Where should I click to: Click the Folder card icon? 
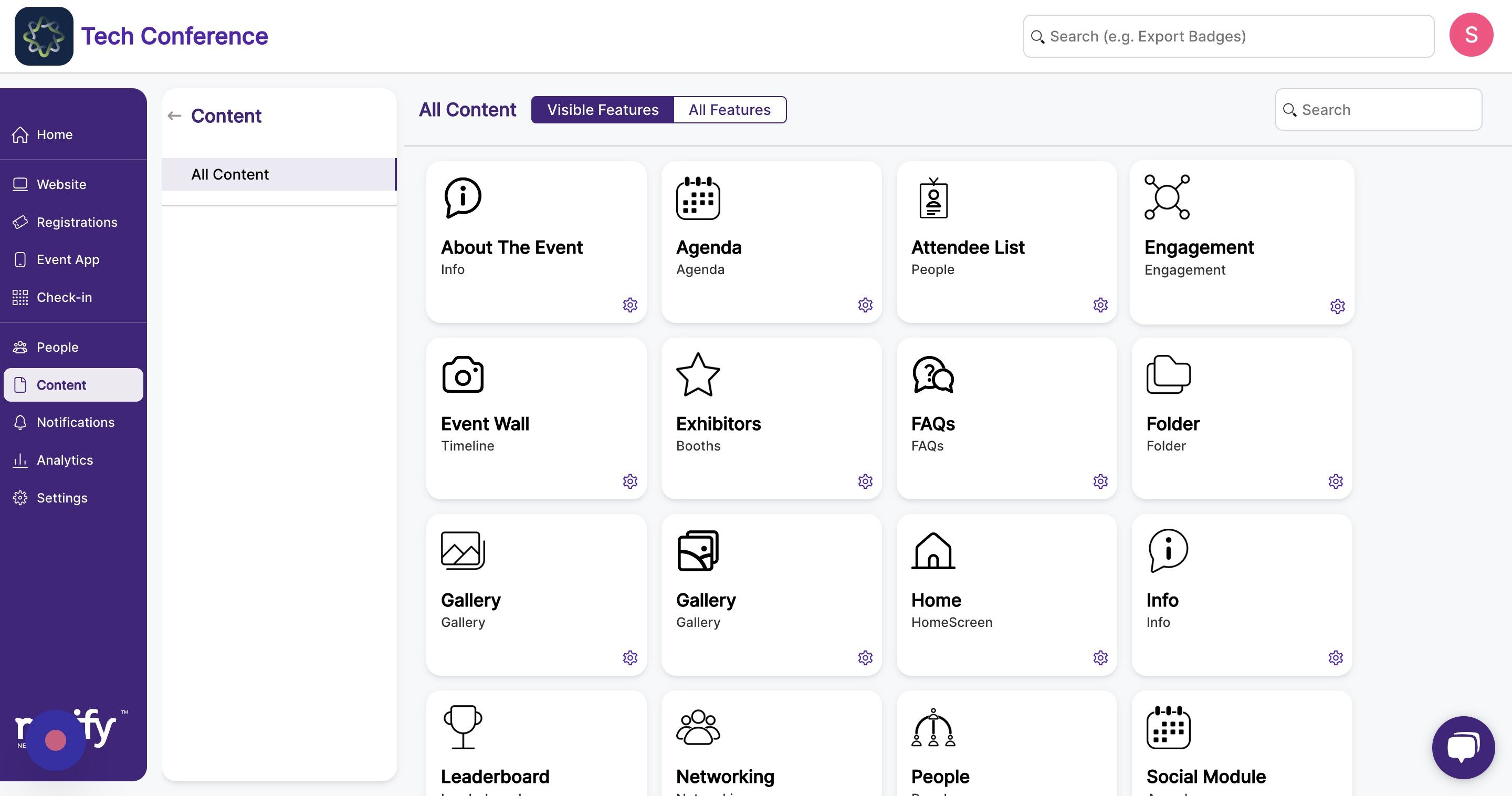coord(1168,374)
